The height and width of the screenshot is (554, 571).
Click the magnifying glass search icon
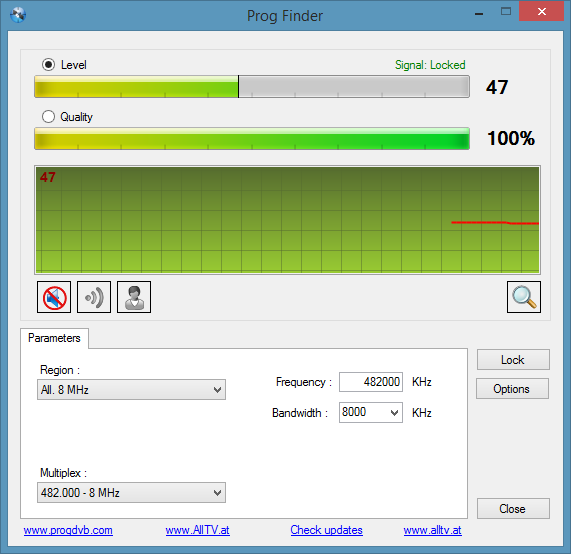(x=524, y=297)
